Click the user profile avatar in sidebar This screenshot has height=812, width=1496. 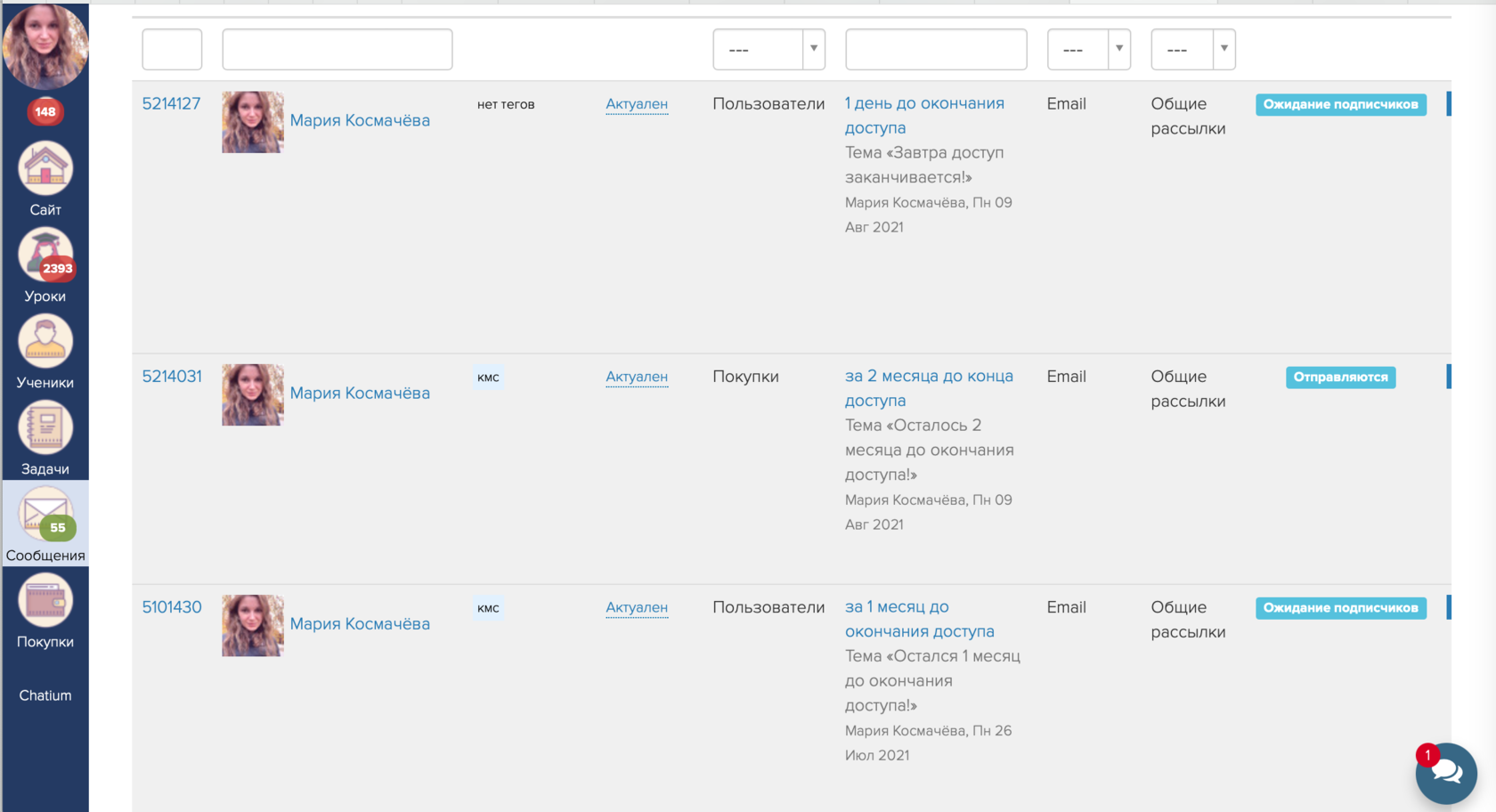pos(45,46)
